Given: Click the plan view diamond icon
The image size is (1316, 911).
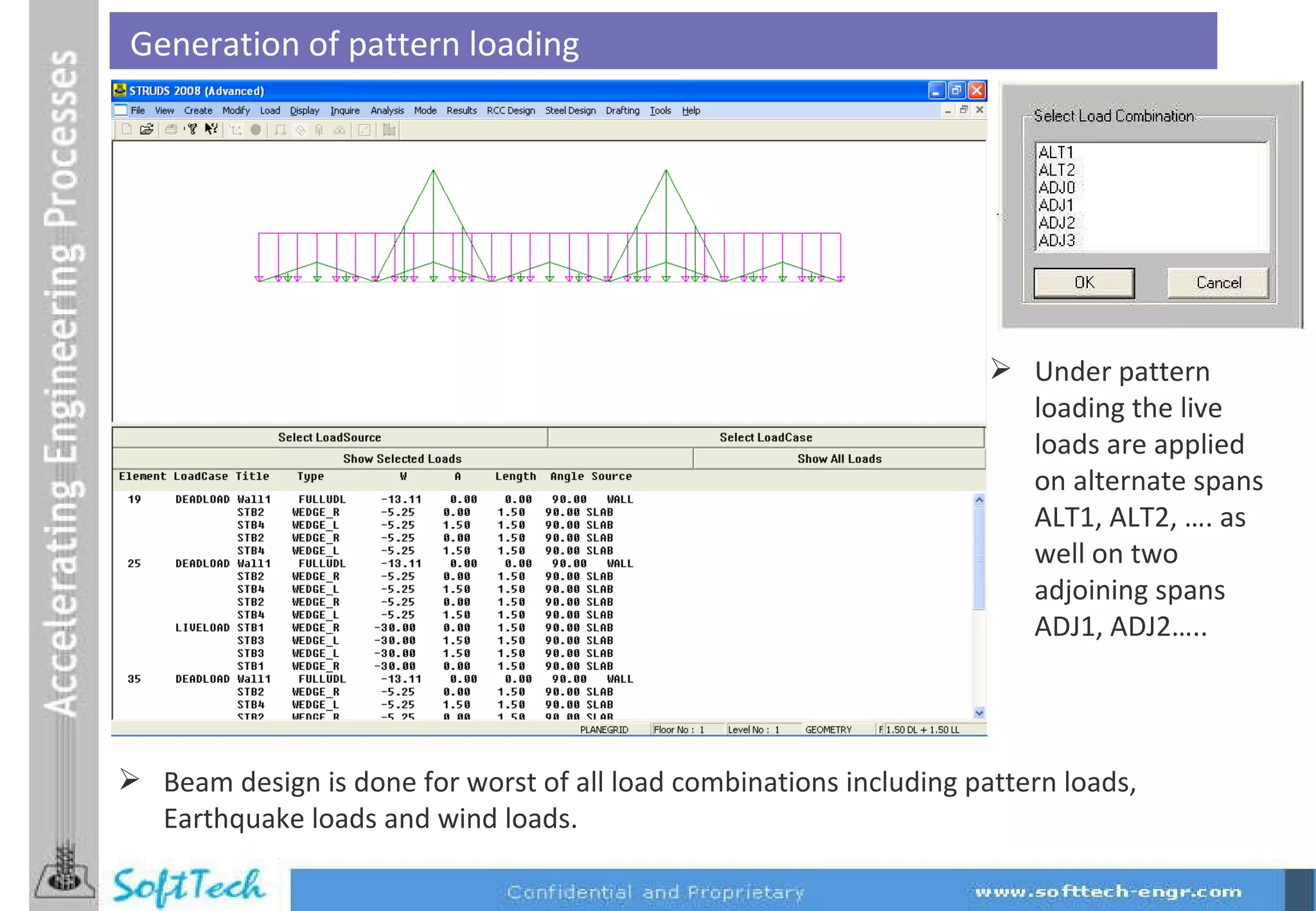Looking at the screenshot, I should tap(301, 130).
